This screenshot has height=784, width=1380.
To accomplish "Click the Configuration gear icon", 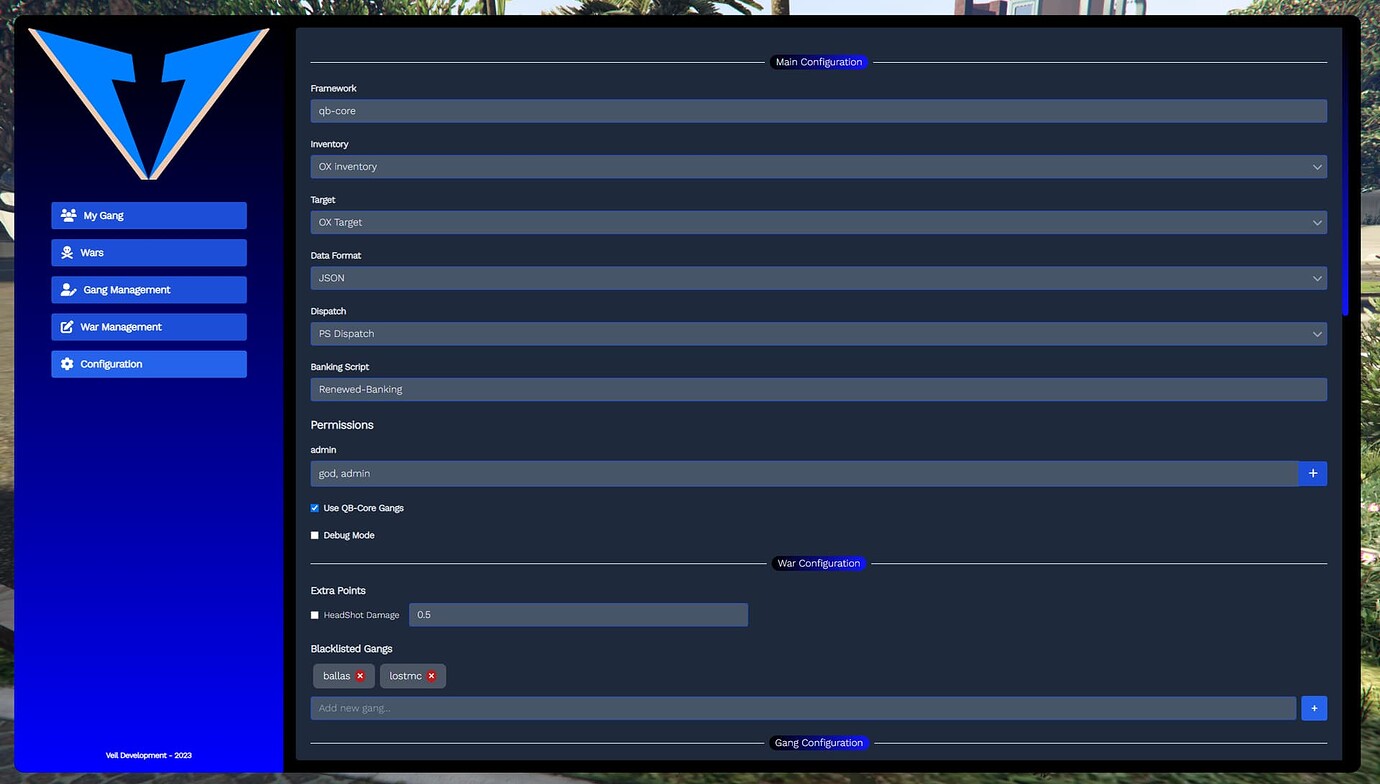I will [x=67, y=364].
